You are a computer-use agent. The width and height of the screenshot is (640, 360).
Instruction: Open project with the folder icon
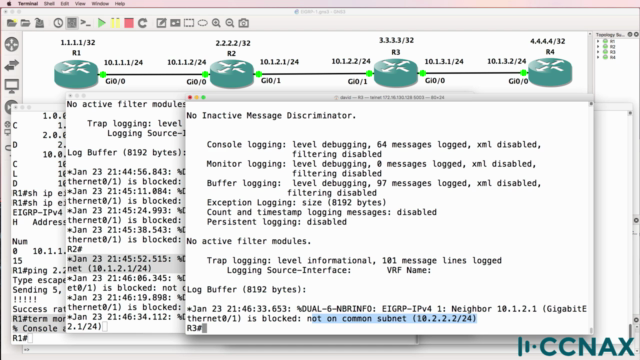coord(25,23)
